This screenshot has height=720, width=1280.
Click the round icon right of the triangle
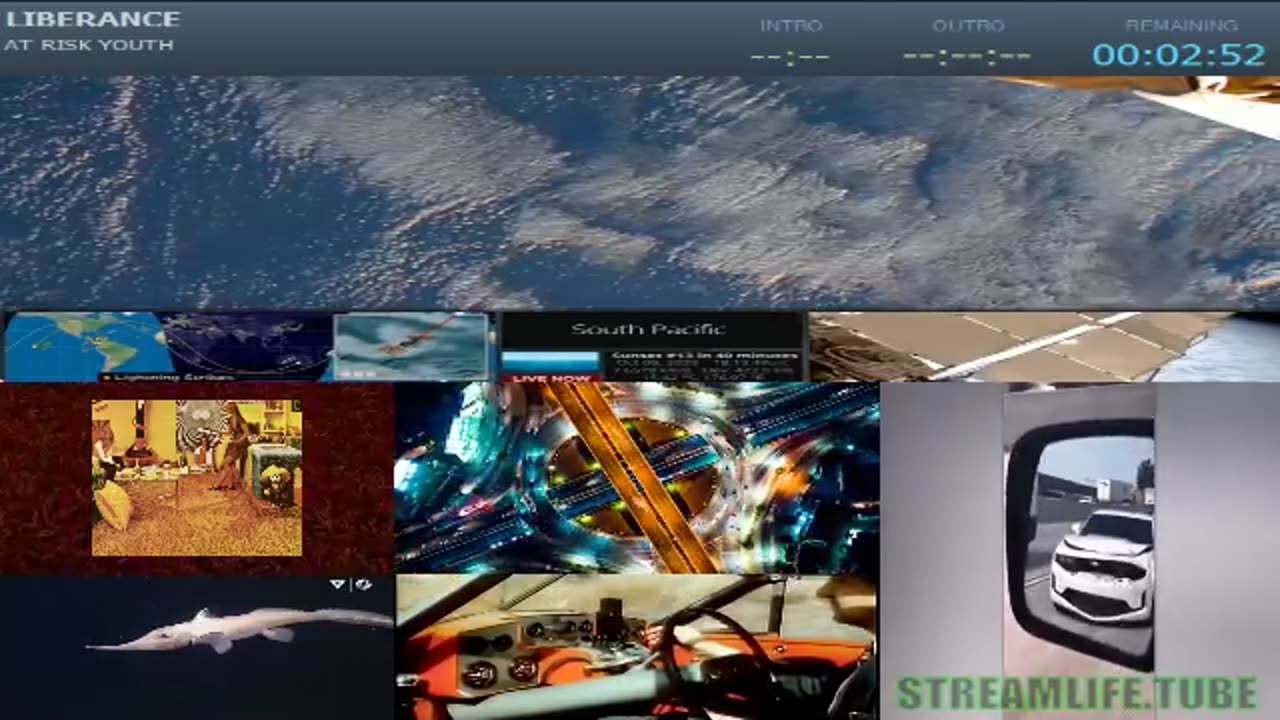click(363, 584)
